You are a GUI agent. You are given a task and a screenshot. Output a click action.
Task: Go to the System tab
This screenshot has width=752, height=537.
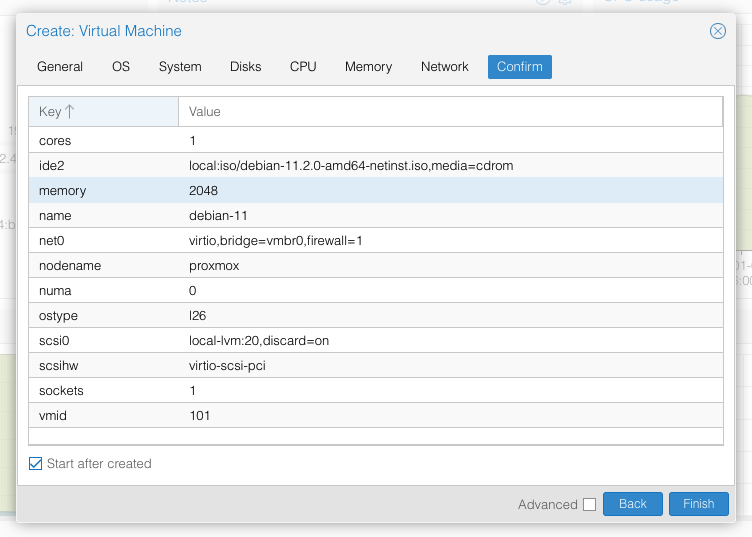point(180,67)
